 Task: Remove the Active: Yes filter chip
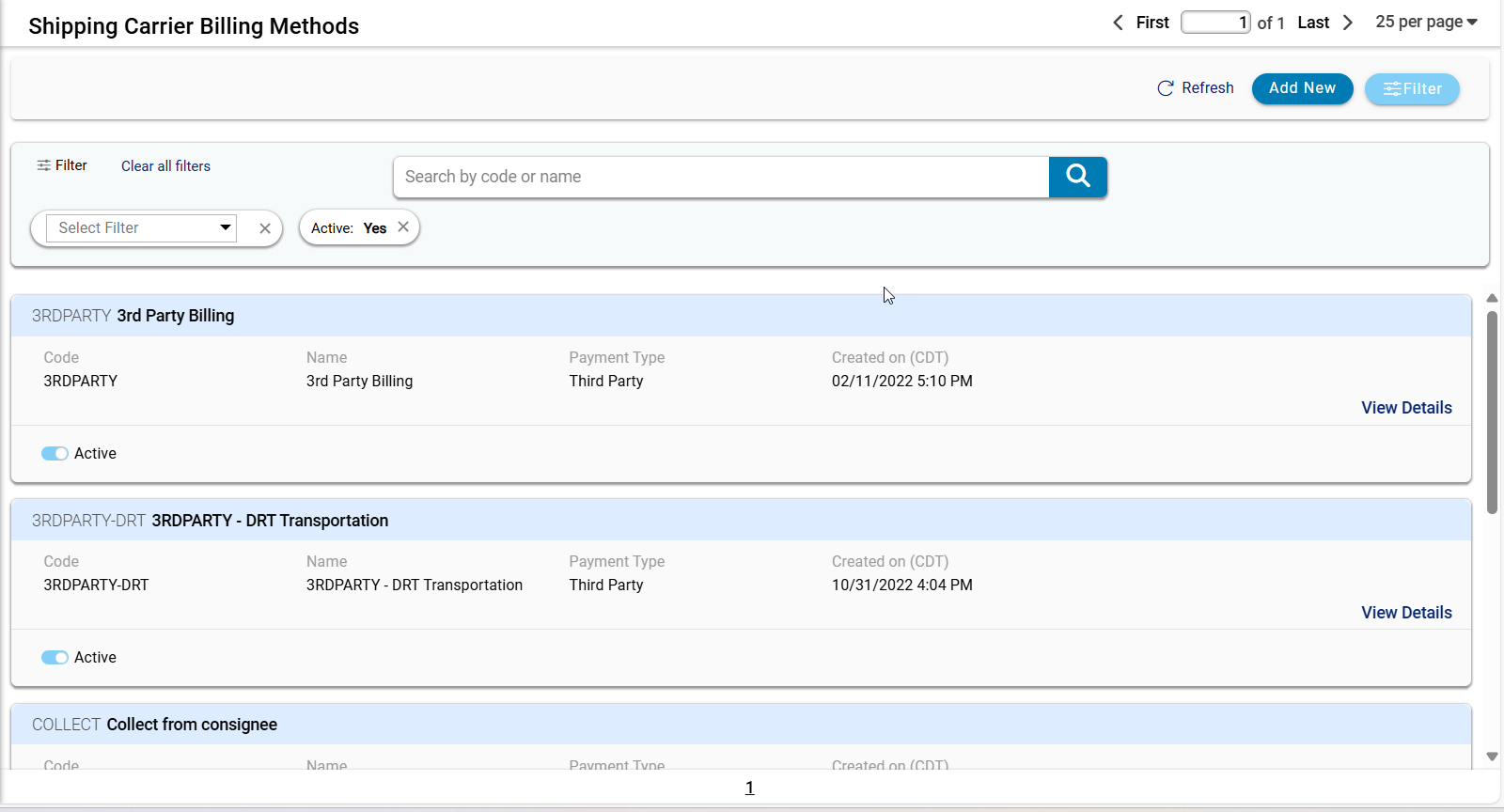403,227
